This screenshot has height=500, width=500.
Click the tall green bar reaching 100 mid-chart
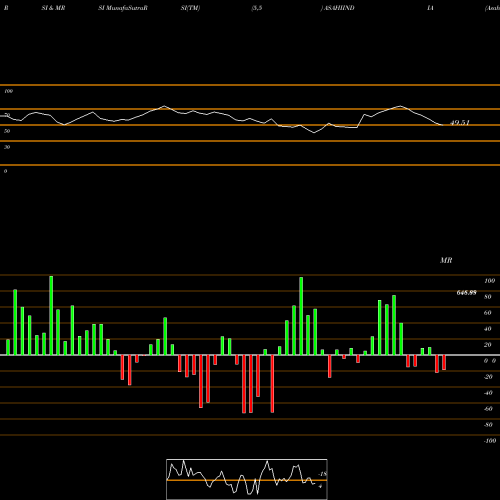301,316
